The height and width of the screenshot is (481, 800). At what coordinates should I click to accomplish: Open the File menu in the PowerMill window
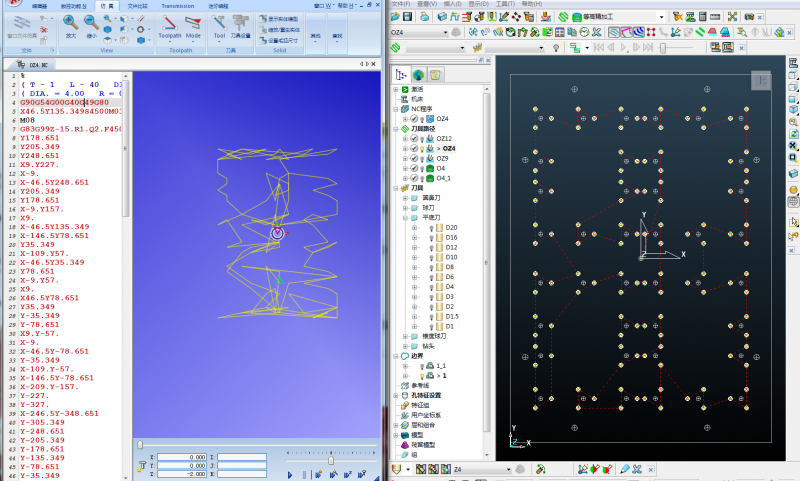(x=401, y=4)
